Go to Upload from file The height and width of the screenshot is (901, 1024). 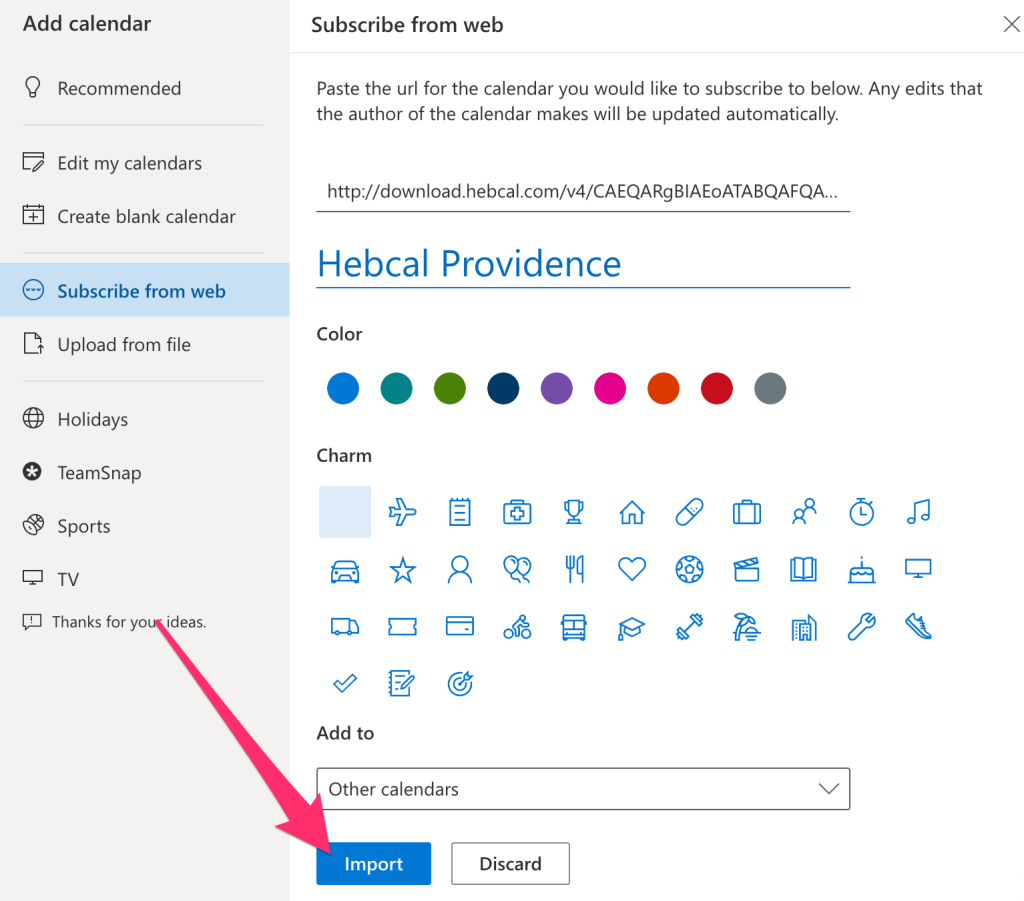click(x=124, y=345)
